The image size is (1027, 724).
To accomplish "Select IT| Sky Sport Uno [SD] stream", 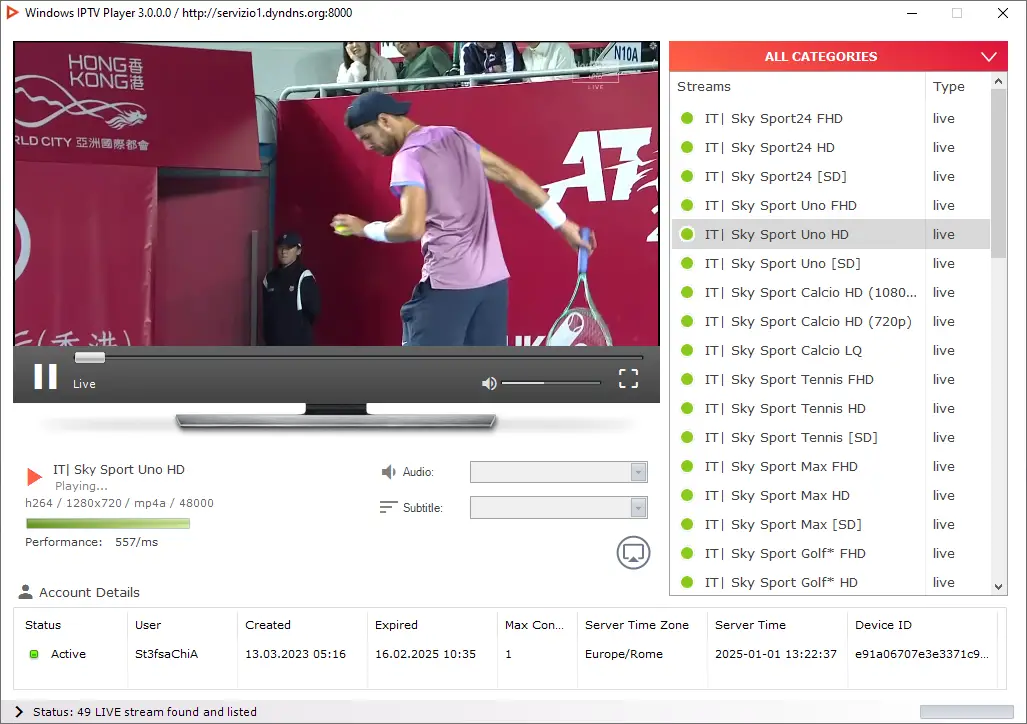I will click(831, 263).
